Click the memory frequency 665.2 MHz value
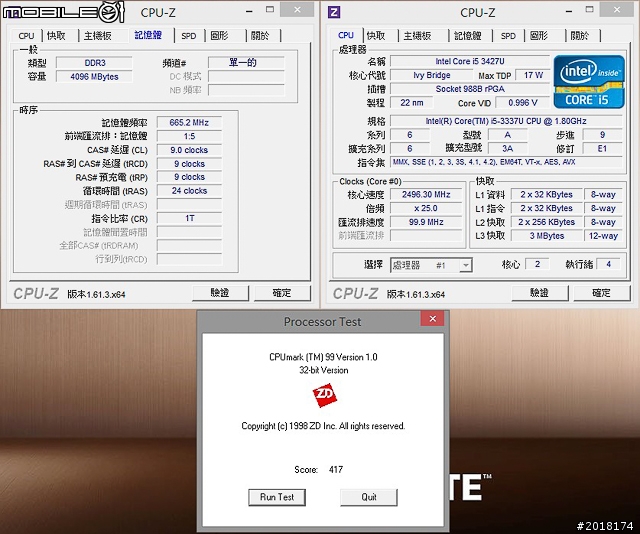Screen dimensions: 640x534 coord(189,122)
